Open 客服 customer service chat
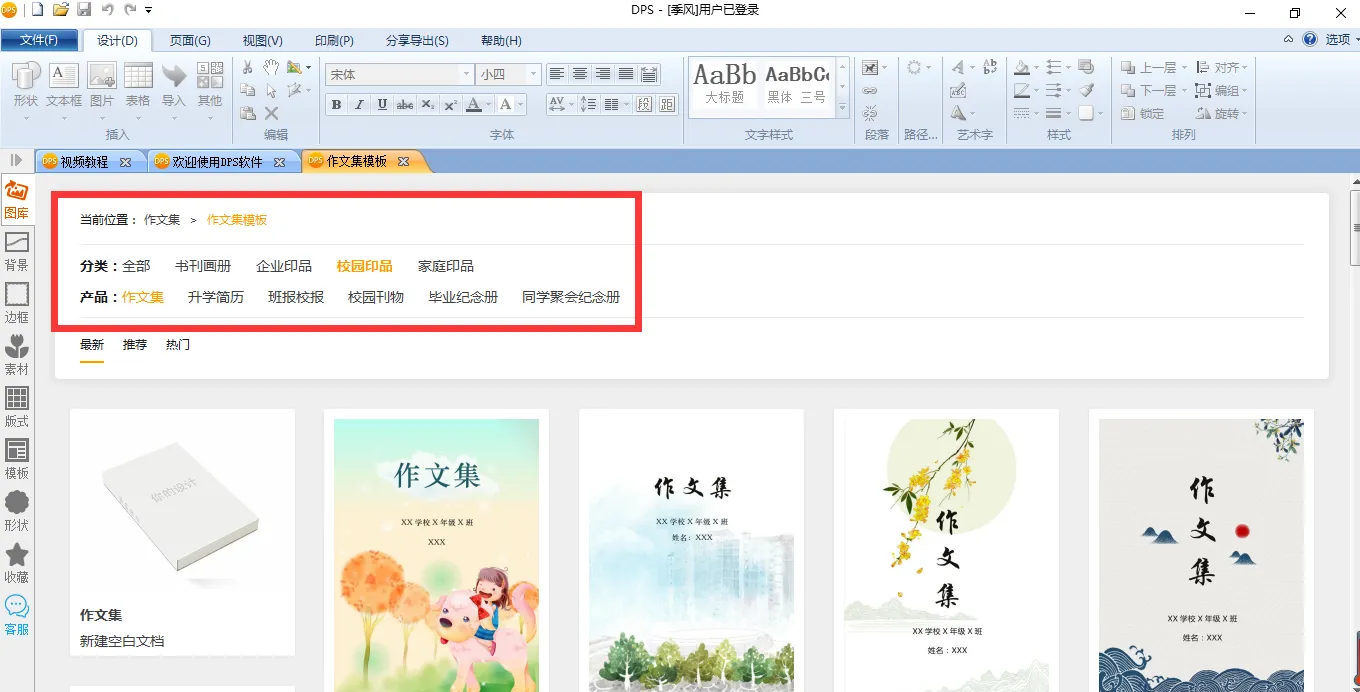The height and width of the screenshot is (692, 1360). 16,614
